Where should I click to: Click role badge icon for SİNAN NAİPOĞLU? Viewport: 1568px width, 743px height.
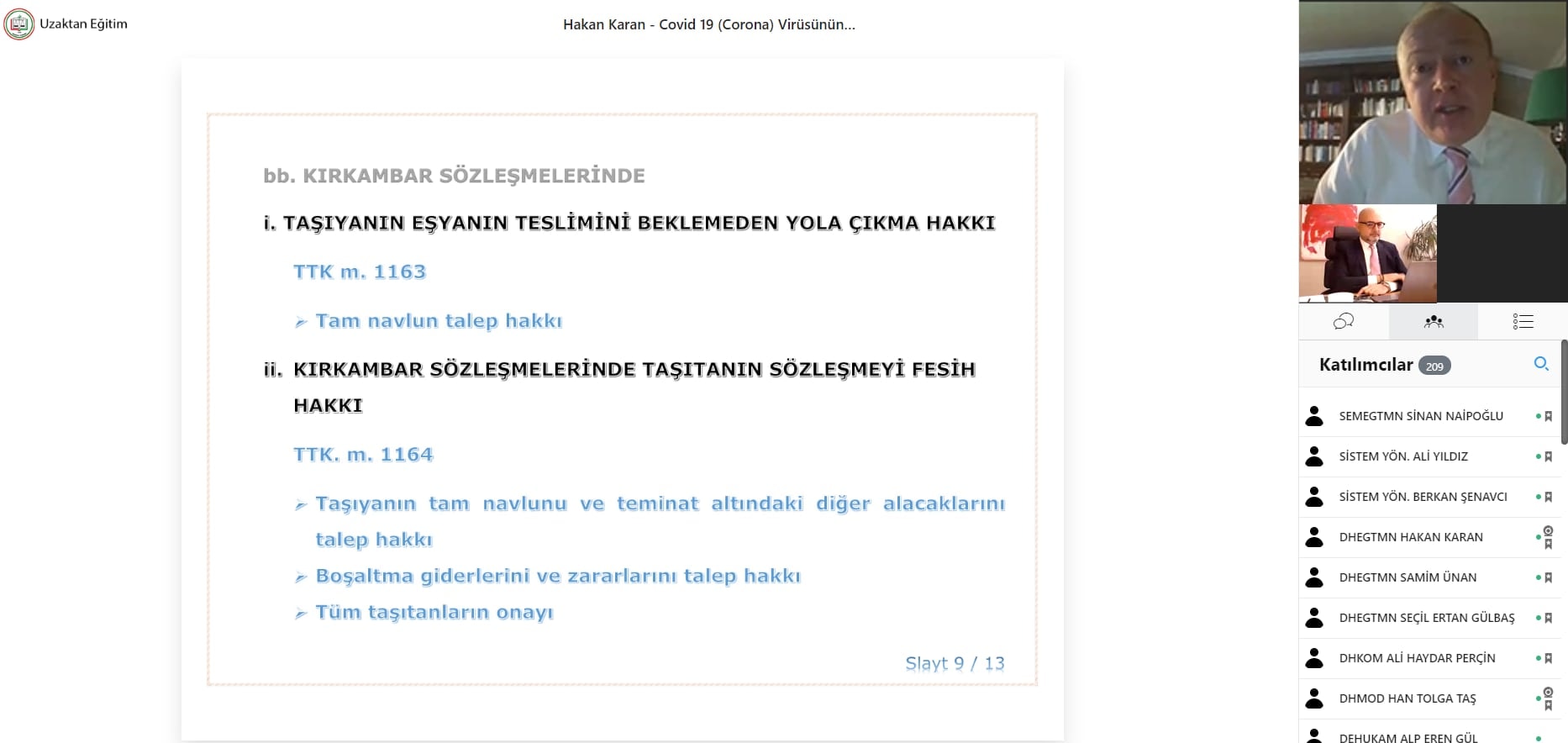coord(1548,416)
